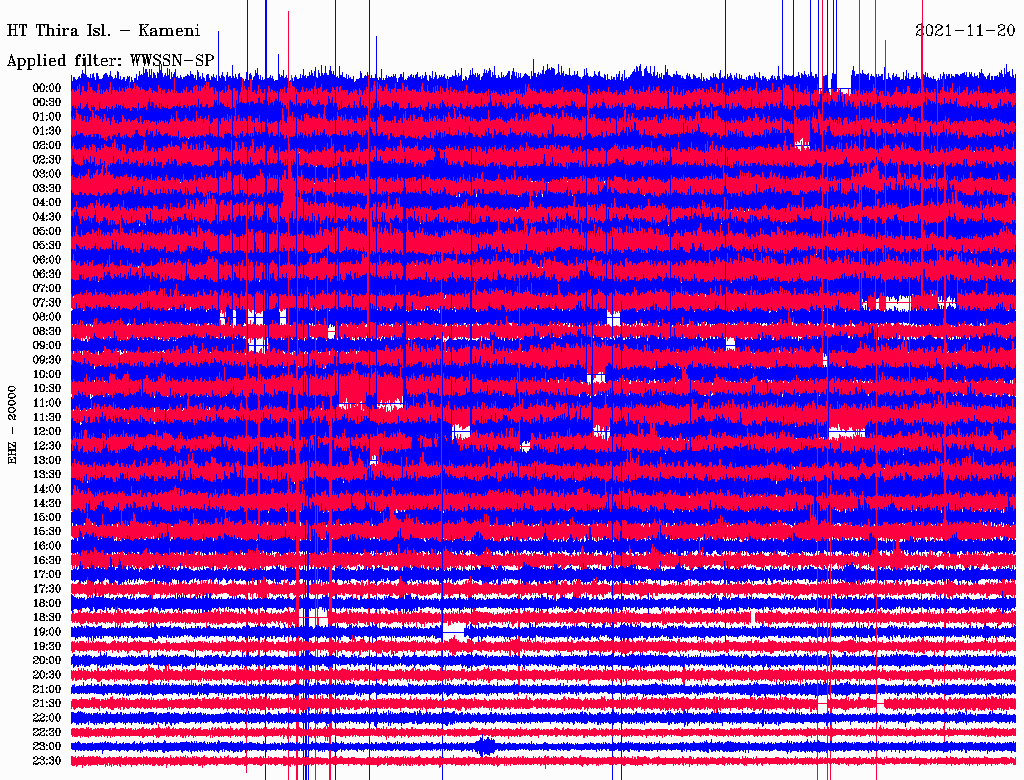Select the 09:30 time label
Viewport: 1024px width, 780px height.
click(46, 360)
